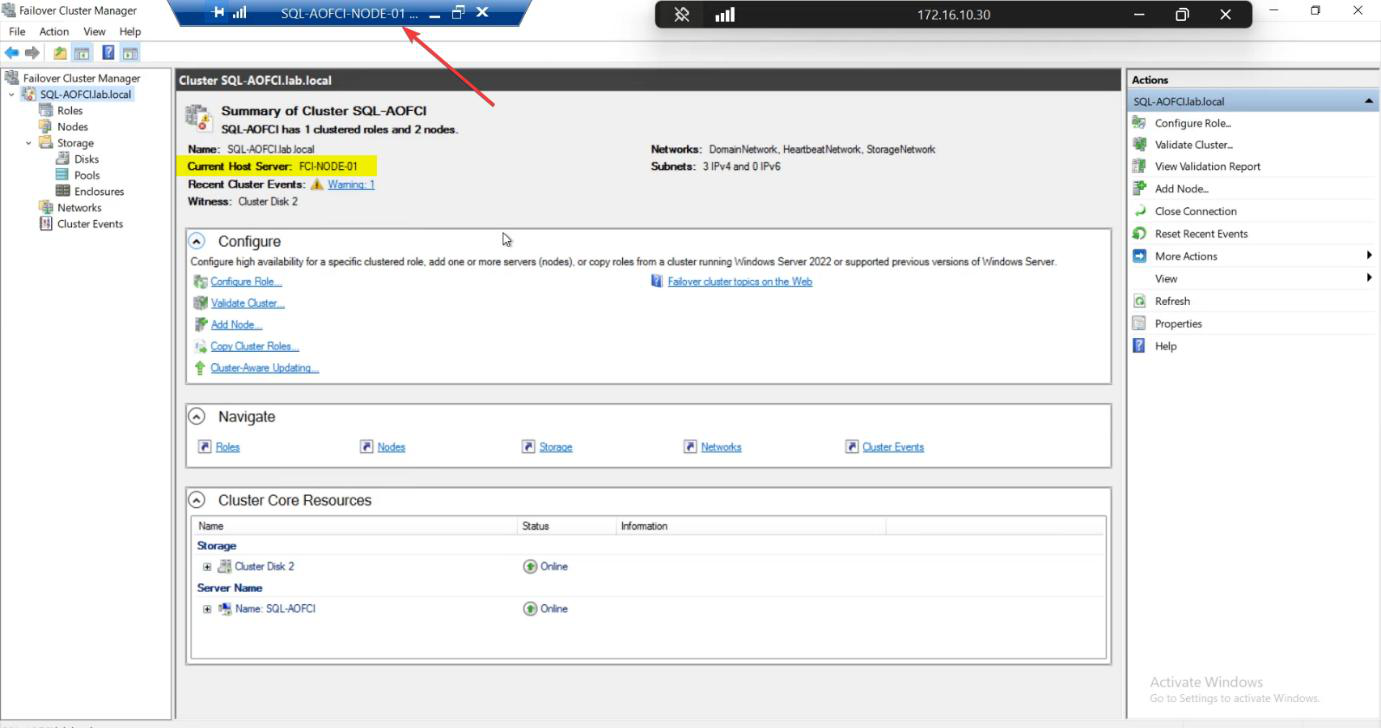Open the Help menu in the menu bar

coord(130,32)
